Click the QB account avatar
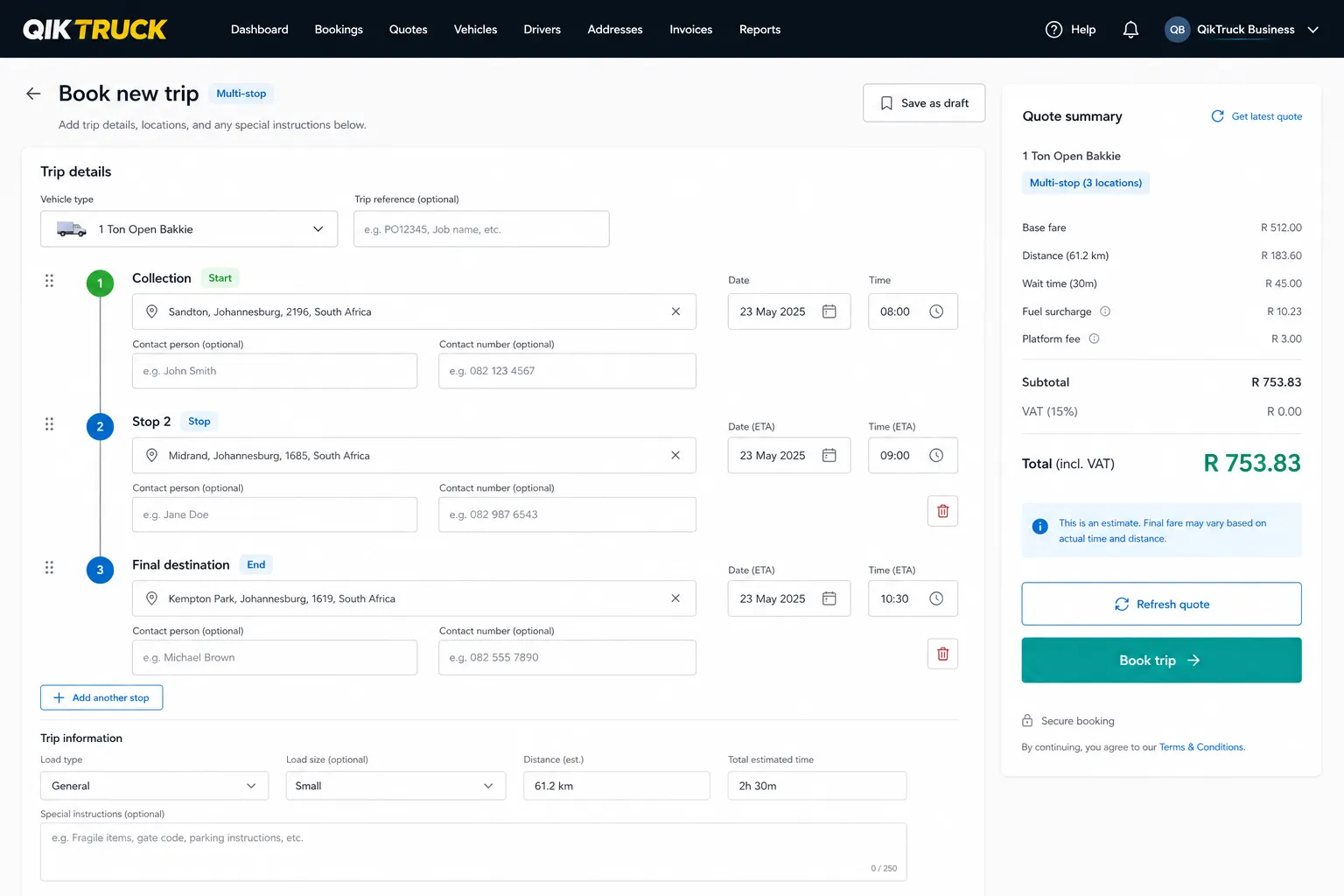Image resolution: width=1344 pixels, height=896 pixels. 1177,30
